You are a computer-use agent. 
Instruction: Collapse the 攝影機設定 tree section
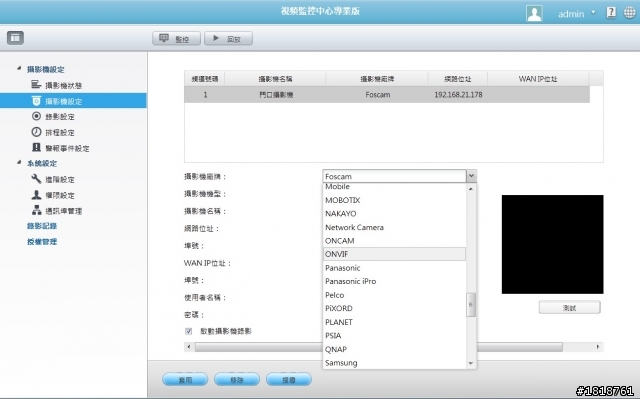[19, 69]
